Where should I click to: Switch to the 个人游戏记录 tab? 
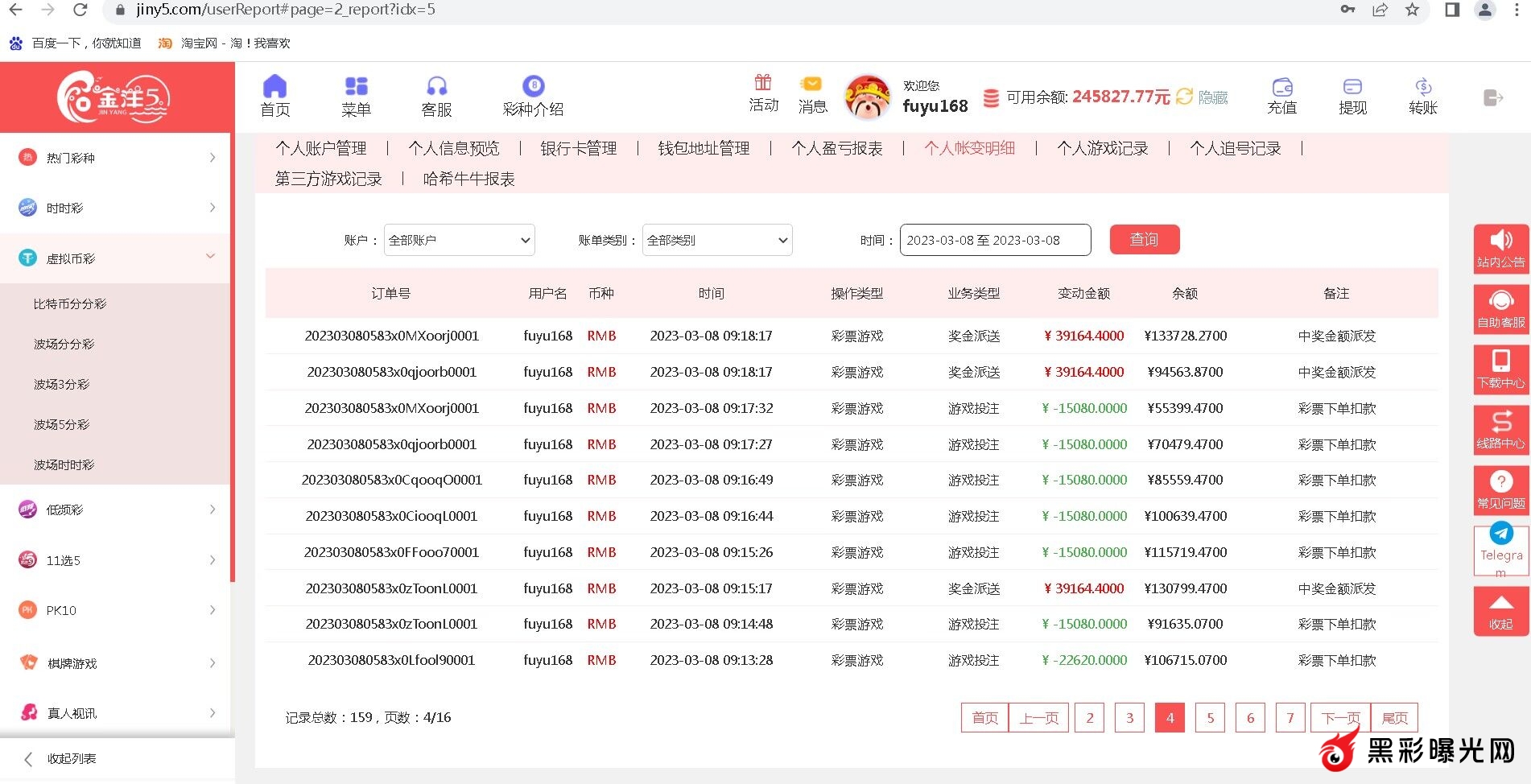click(1102, 148)
